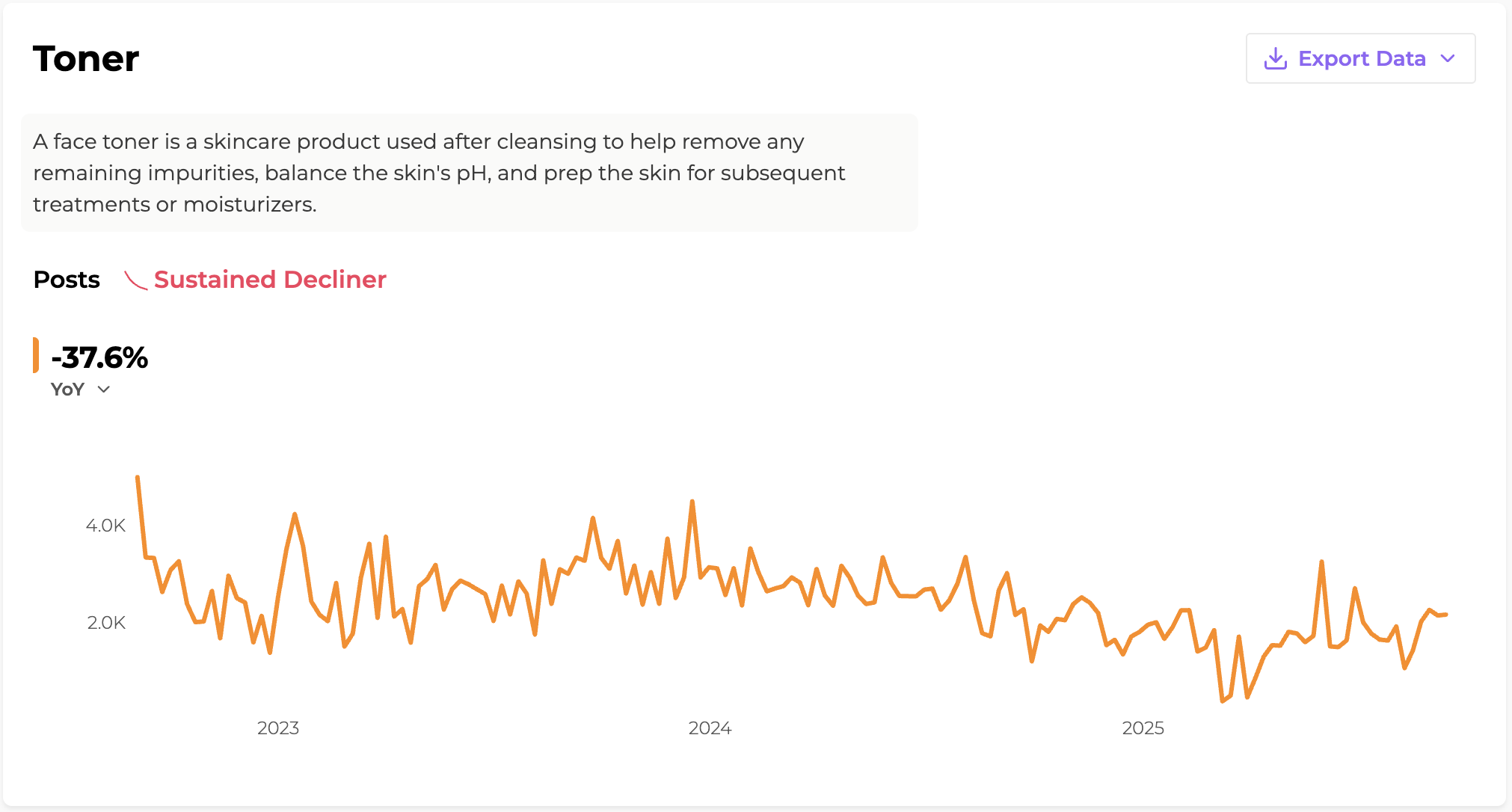Click the download icon in Export Data

click(1275, 58)
